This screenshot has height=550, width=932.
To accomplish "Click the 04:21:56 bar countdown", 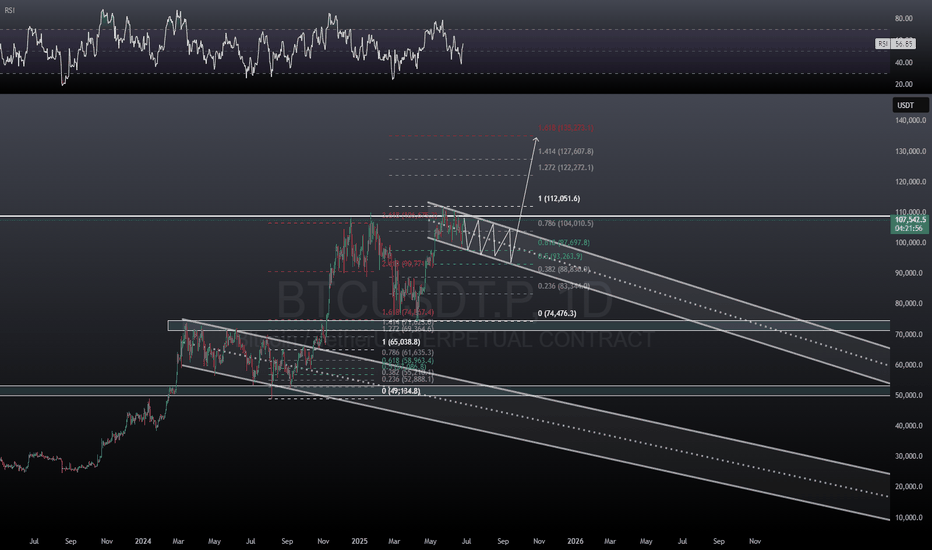I will [x=909, y=228].
